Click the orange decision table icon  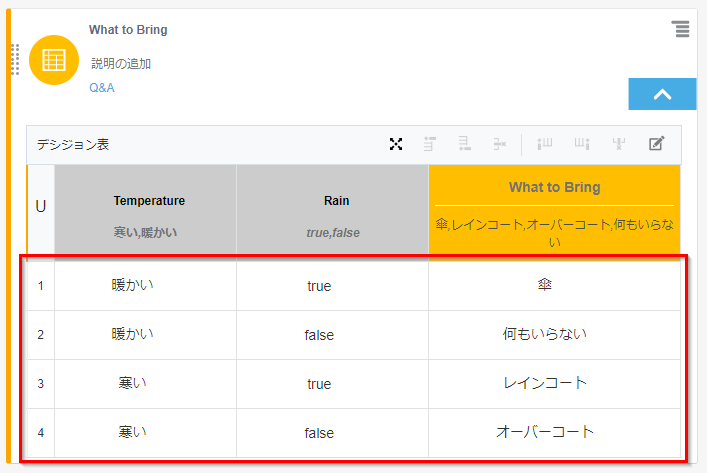(x=54, y=60)
